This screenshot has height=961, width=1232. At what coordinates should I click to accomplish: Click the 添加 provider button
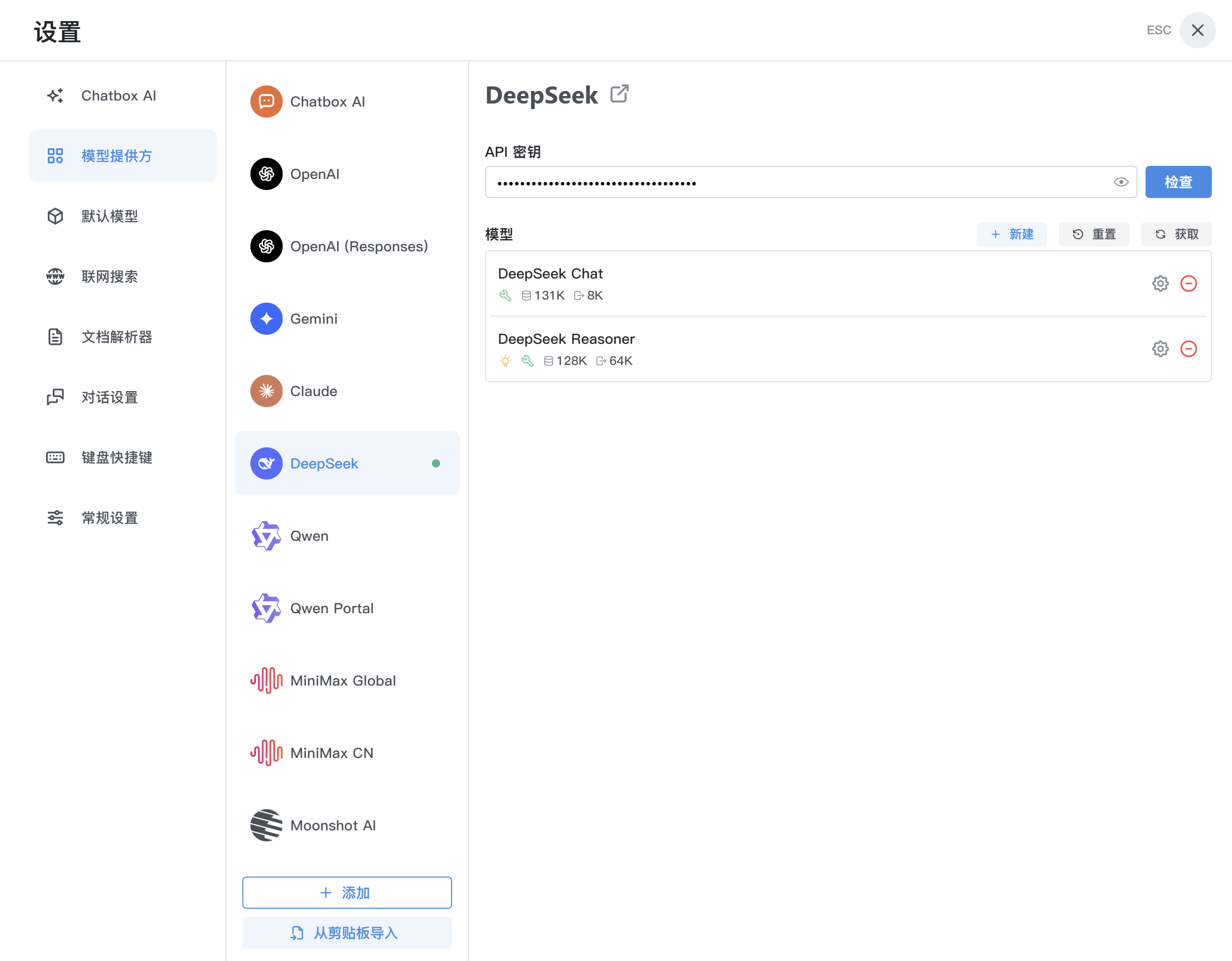347,893
